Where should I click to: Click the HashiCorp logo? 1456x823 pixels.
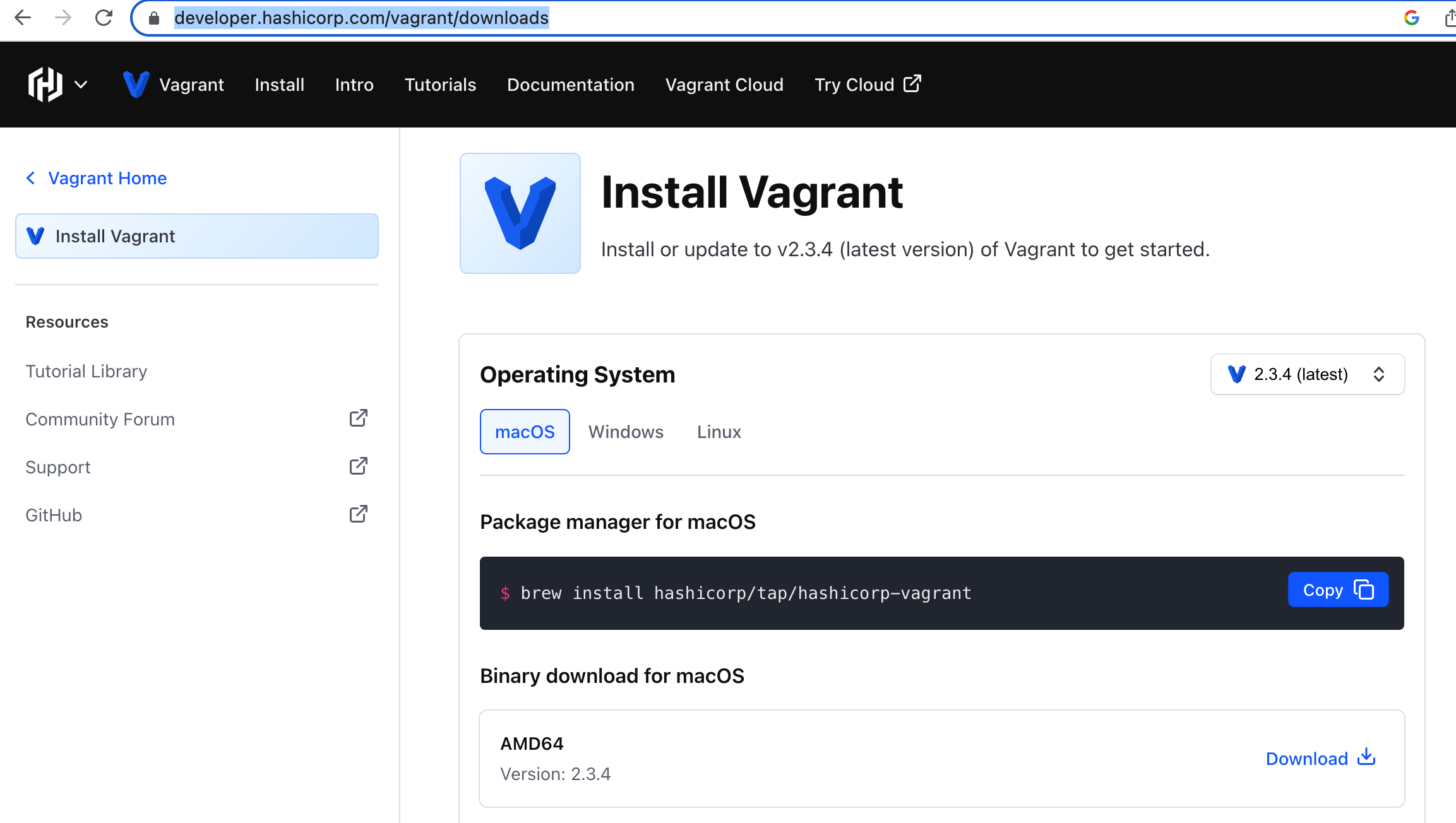pyautogui.click(x=45, y=85)
